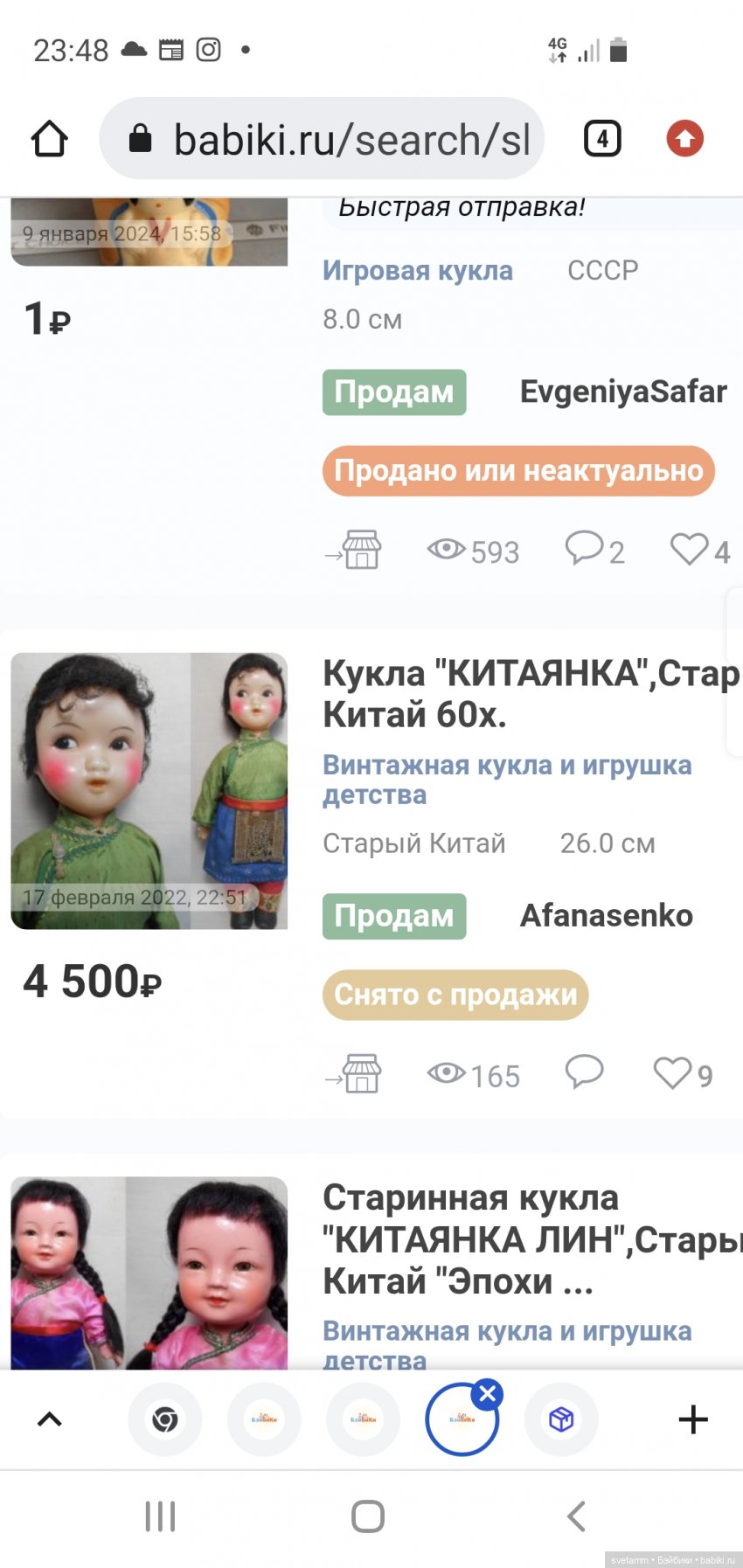Viewport: 743px width, 1568px height.
Task: Open the tab switcher showing 4 tabs
Action: (x=602, y=139)
